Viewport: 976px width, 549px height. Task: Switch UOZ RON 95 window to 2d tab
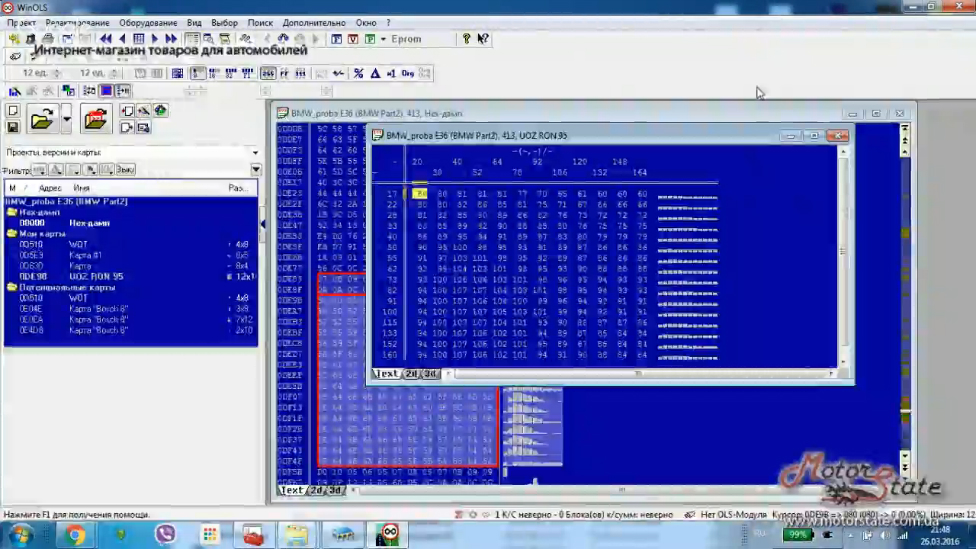click(411, 374)
